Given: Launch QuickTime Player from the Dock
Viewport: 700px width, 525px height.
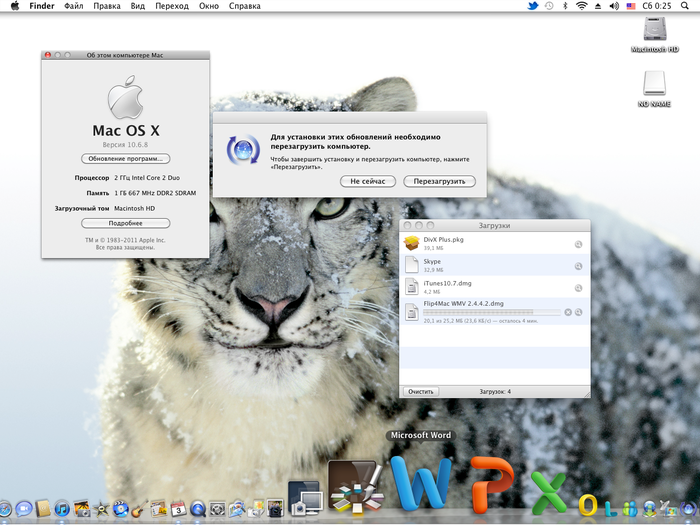Looking at the screenshot, I should pyautogui.click(x=197, y=508).
